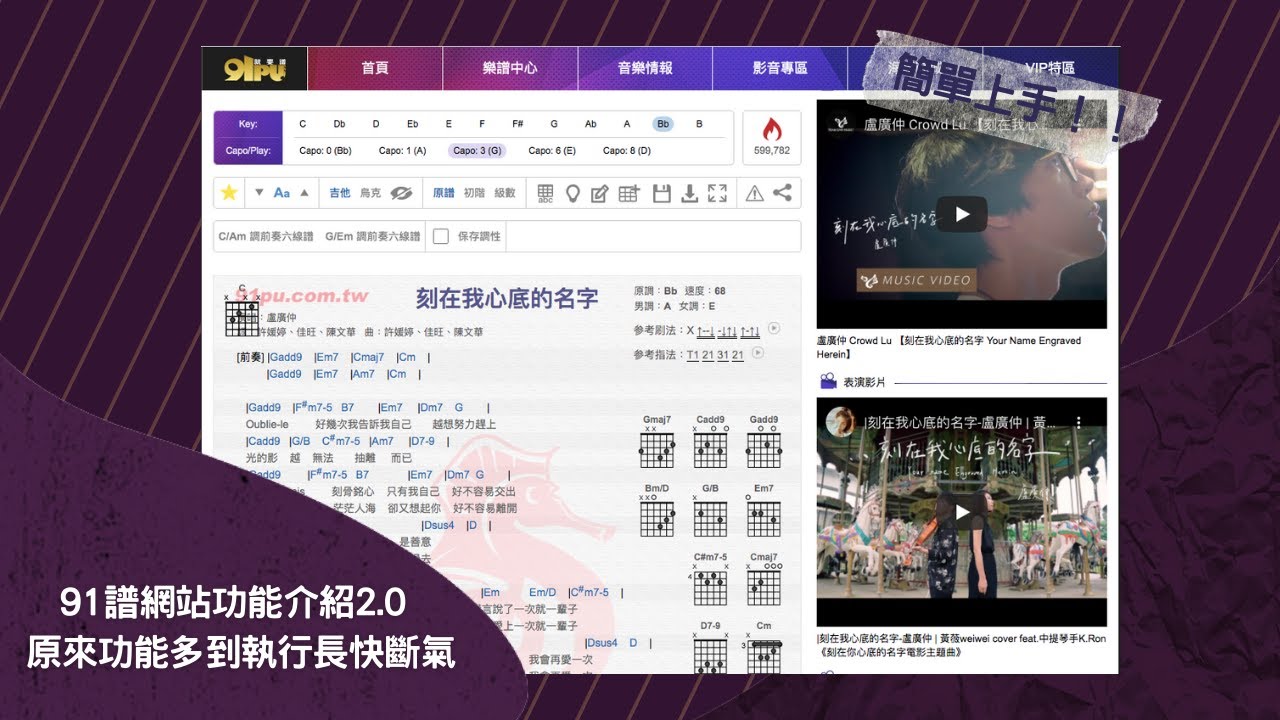Open 音樂情報 navigation tab
The image size is (1280, 720).
click(x=645, y=69)
